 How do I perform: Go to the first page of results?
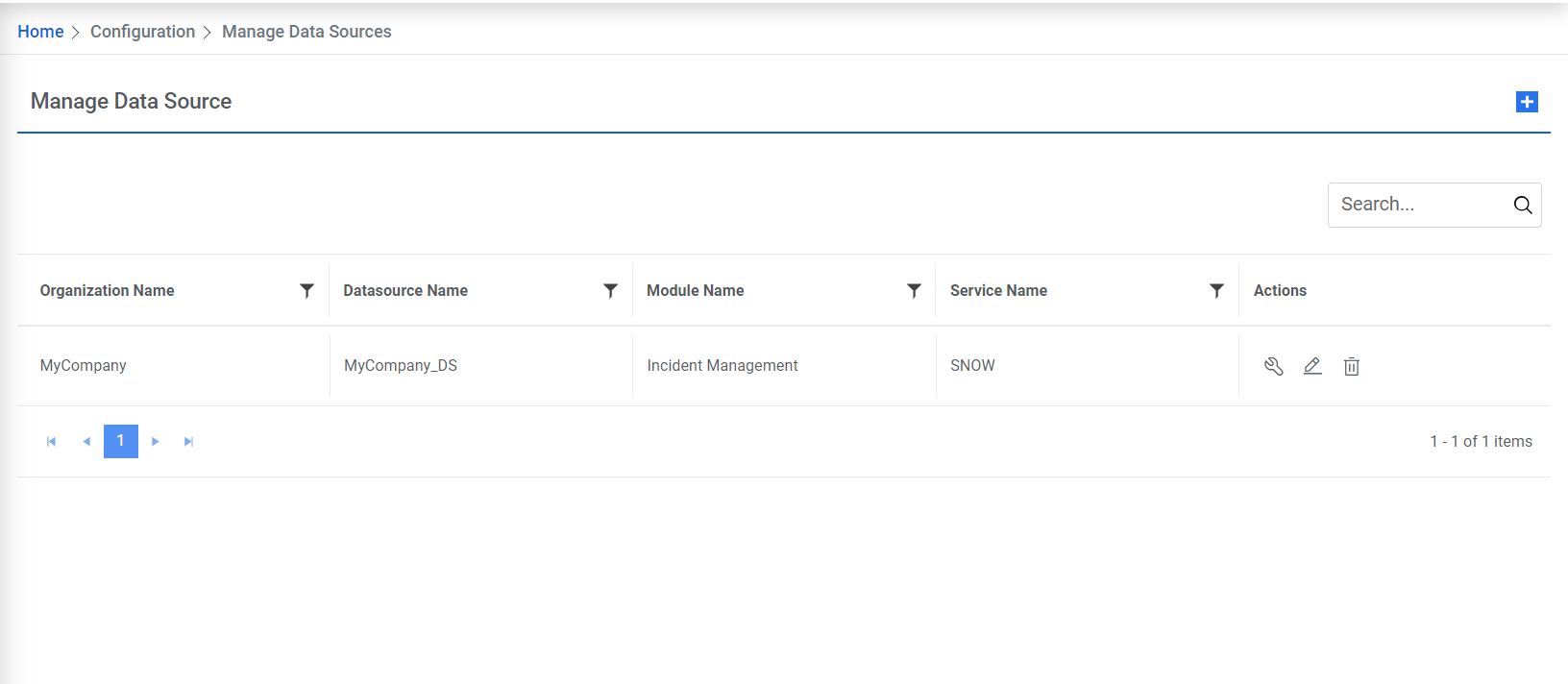click(x=52, y=442)
